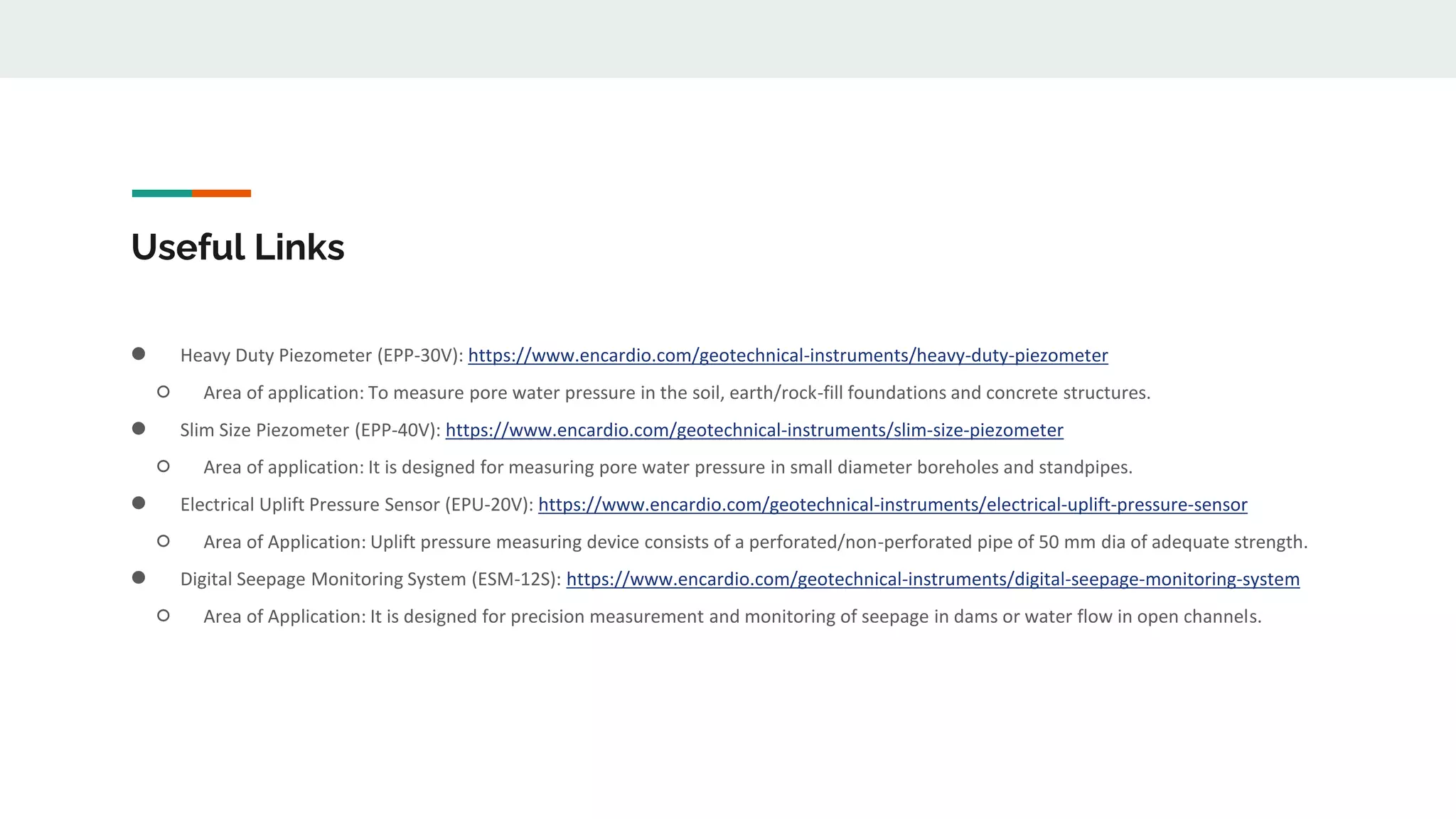Image resolution: width=1456 pixels, height=819 pixels.
Task: Click the hollow bullet before uplift pressure device text
Action: point(164,541)
